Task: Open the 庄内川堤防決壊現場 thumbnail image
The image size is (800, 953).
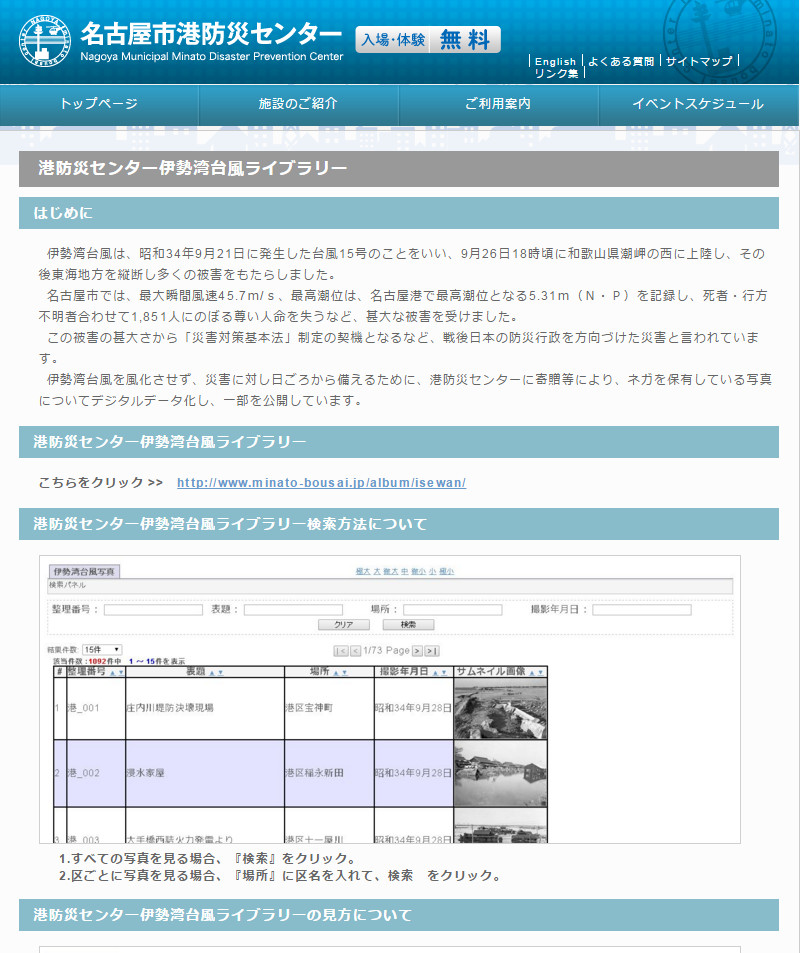Action: tap(500, 709)
